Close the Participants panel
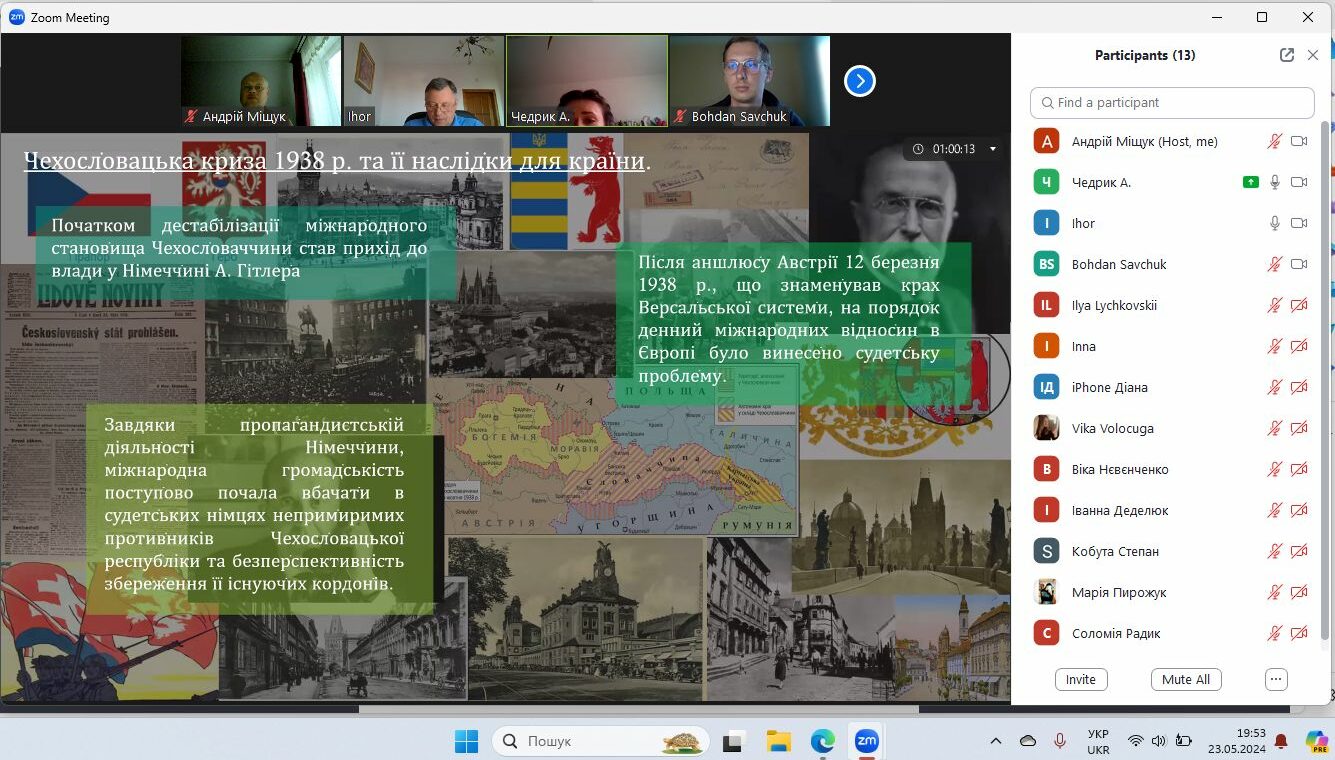The height and width of the screenshot is (760, 1335). tap(1313, 56)
